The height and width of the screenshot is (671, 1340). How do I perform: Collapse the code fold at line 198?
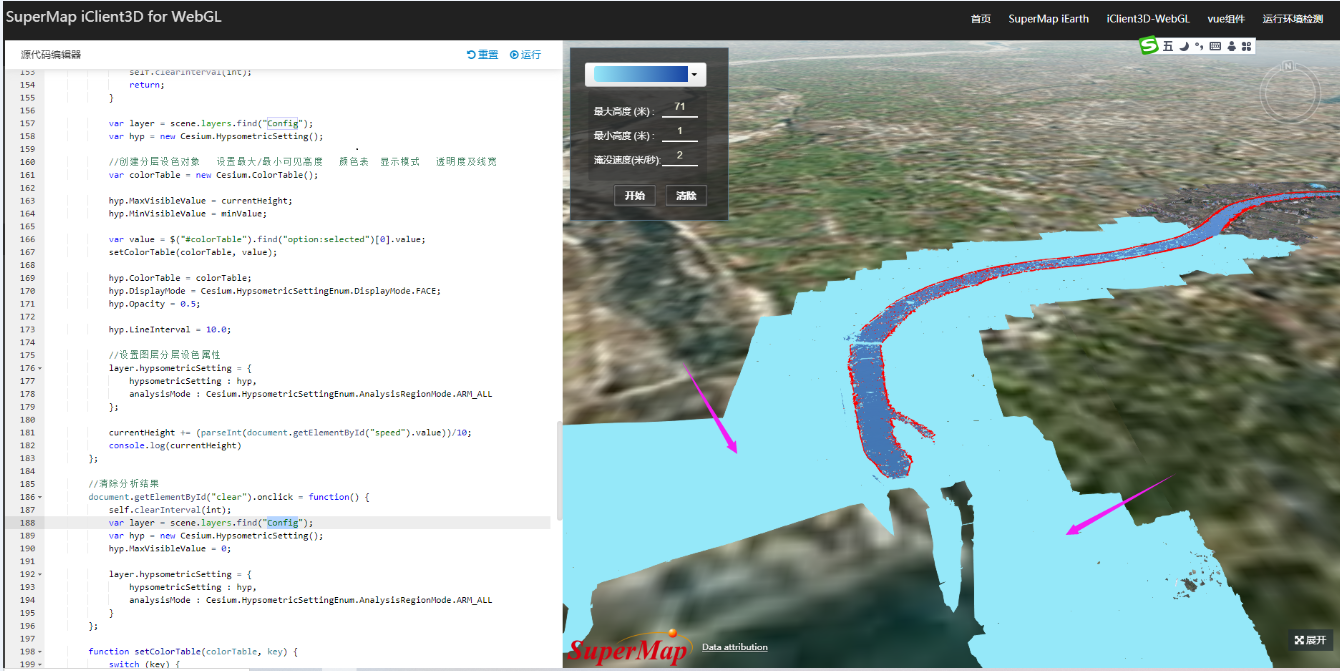click(x=39, y=651)
